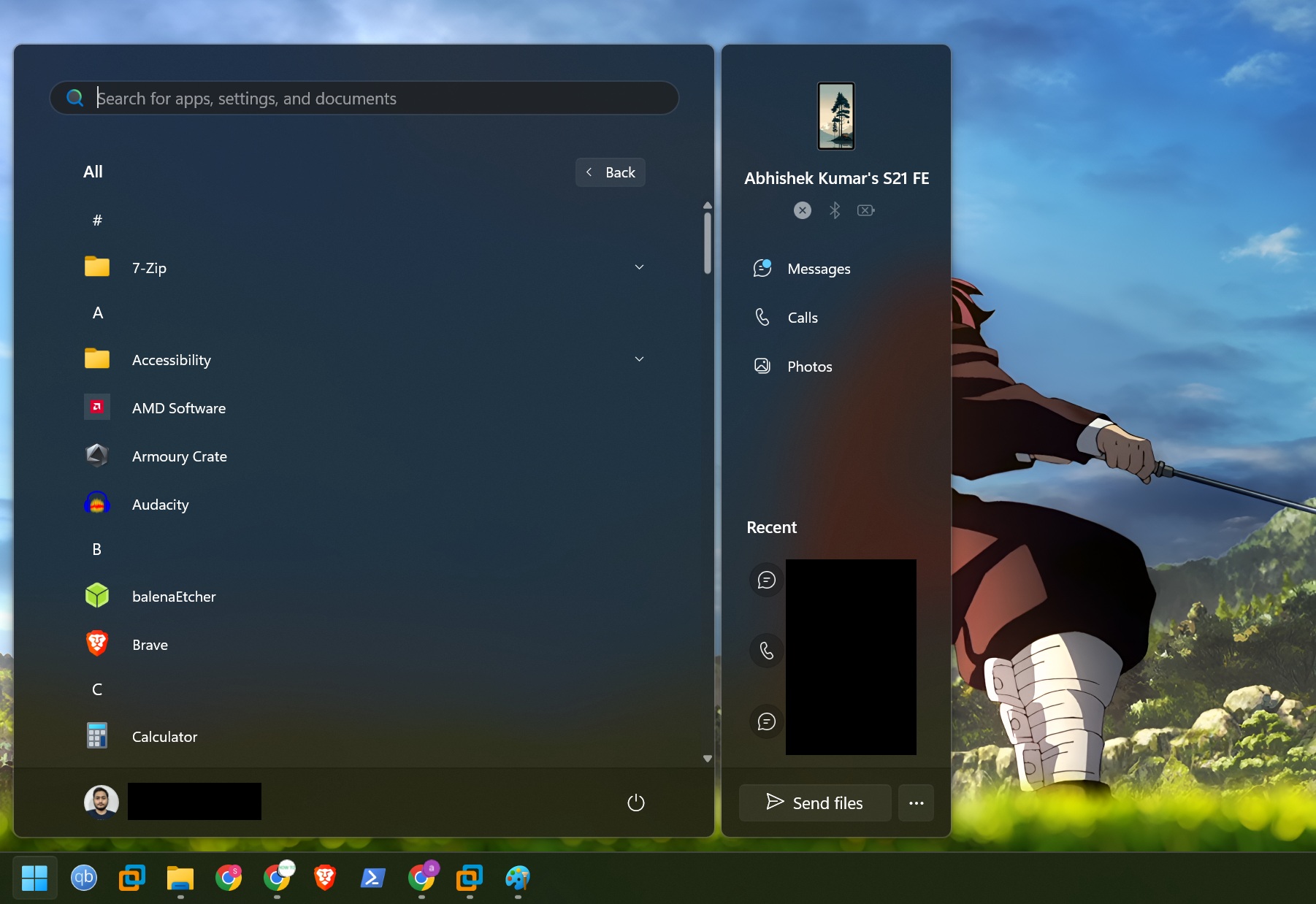
Task: Expand the Accessibility folder entry
Action: (x=639, y=359)
